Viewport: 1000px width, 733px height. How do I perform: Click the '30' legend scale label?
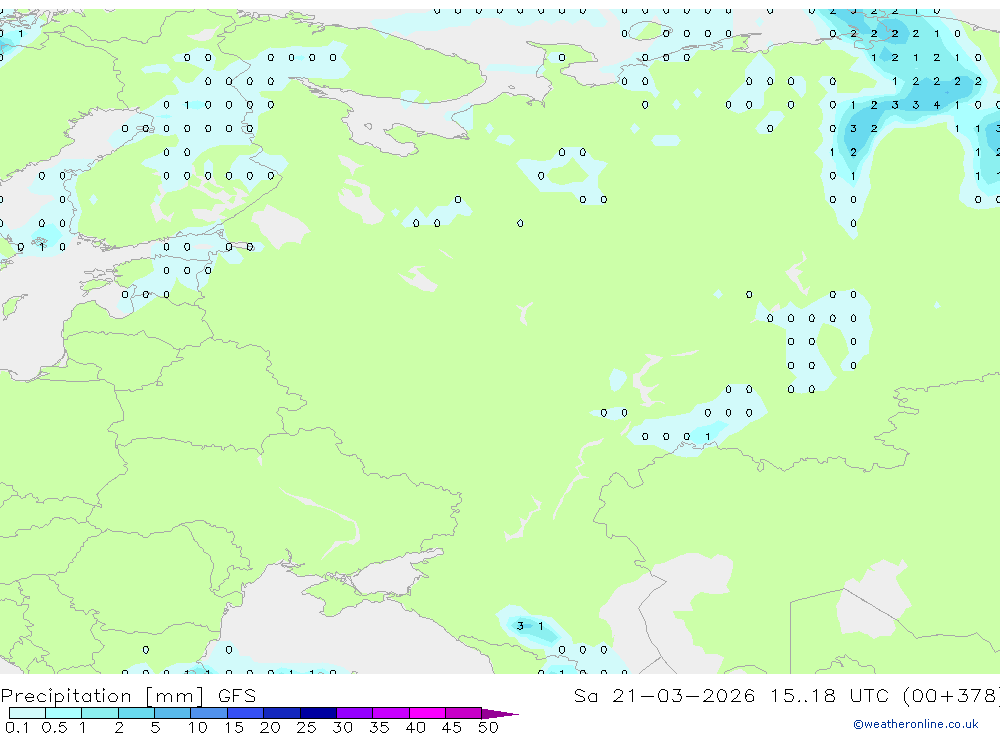click(342, 727)
